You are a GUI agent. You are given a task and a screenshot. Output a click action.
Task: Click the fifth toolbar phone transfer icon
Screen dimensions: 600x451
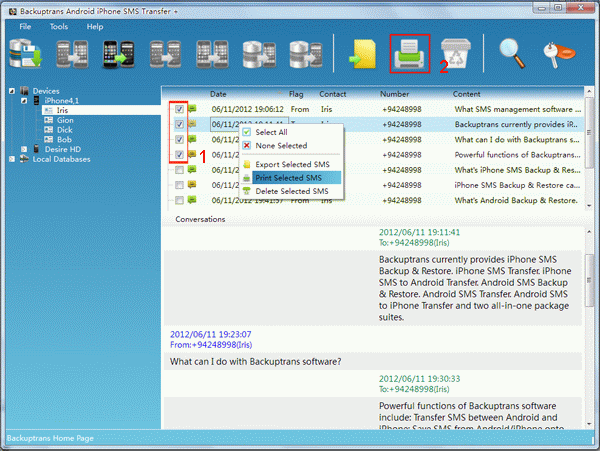(x=212, y=54)
